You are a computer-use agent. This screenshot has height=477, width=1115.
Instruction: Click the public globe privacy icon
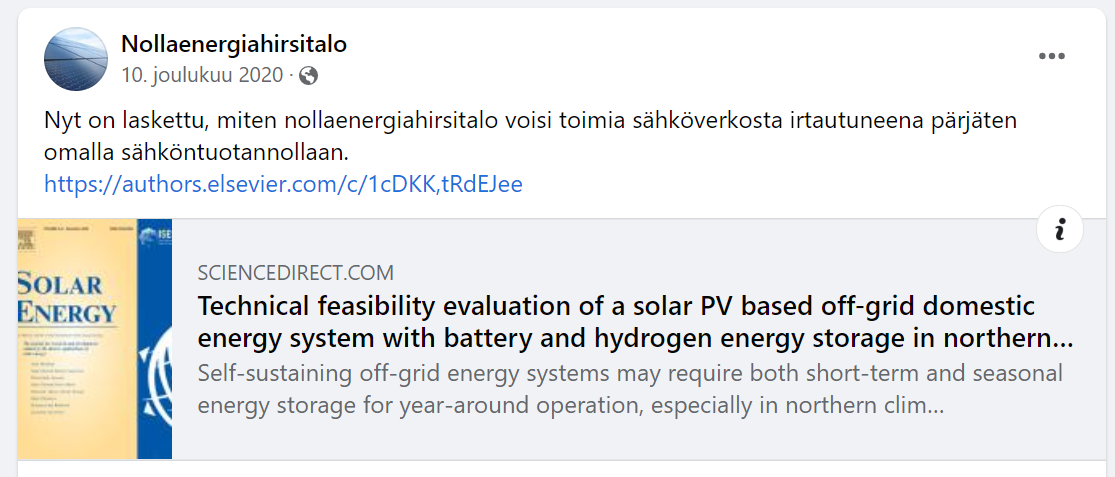(309, 75)
